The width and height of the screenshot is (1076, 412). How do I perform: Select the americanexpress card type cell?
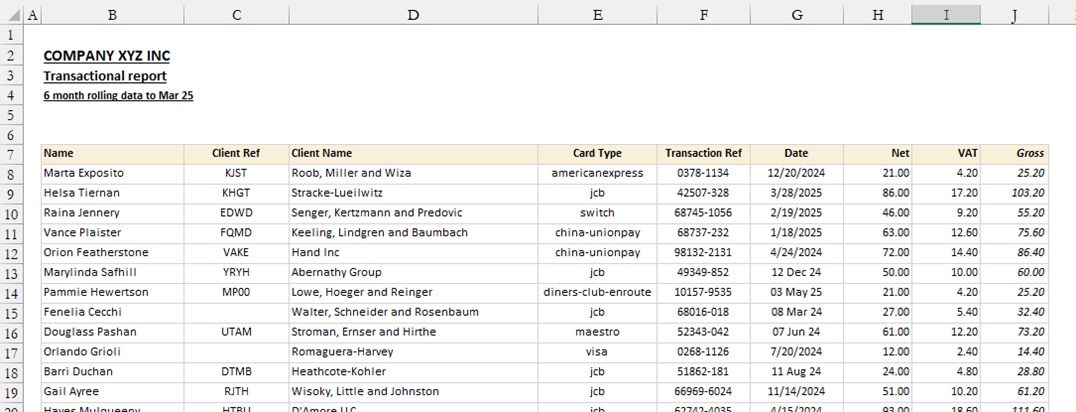(x=597, y=173)
